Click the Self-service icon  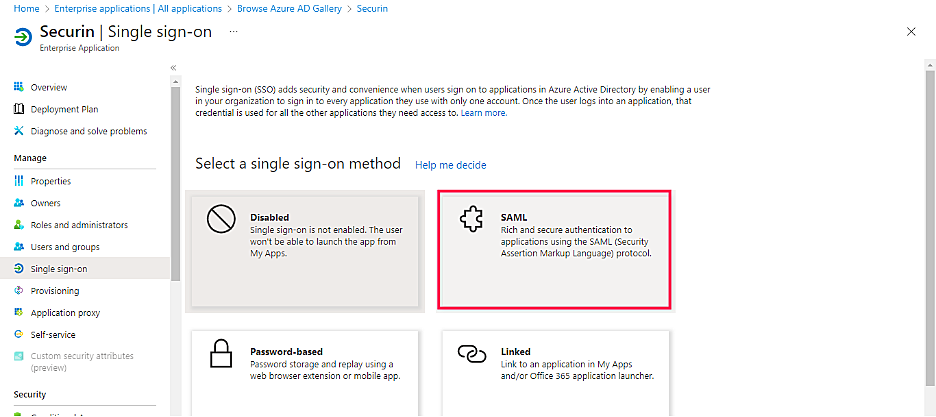click(x=19, y=335)
